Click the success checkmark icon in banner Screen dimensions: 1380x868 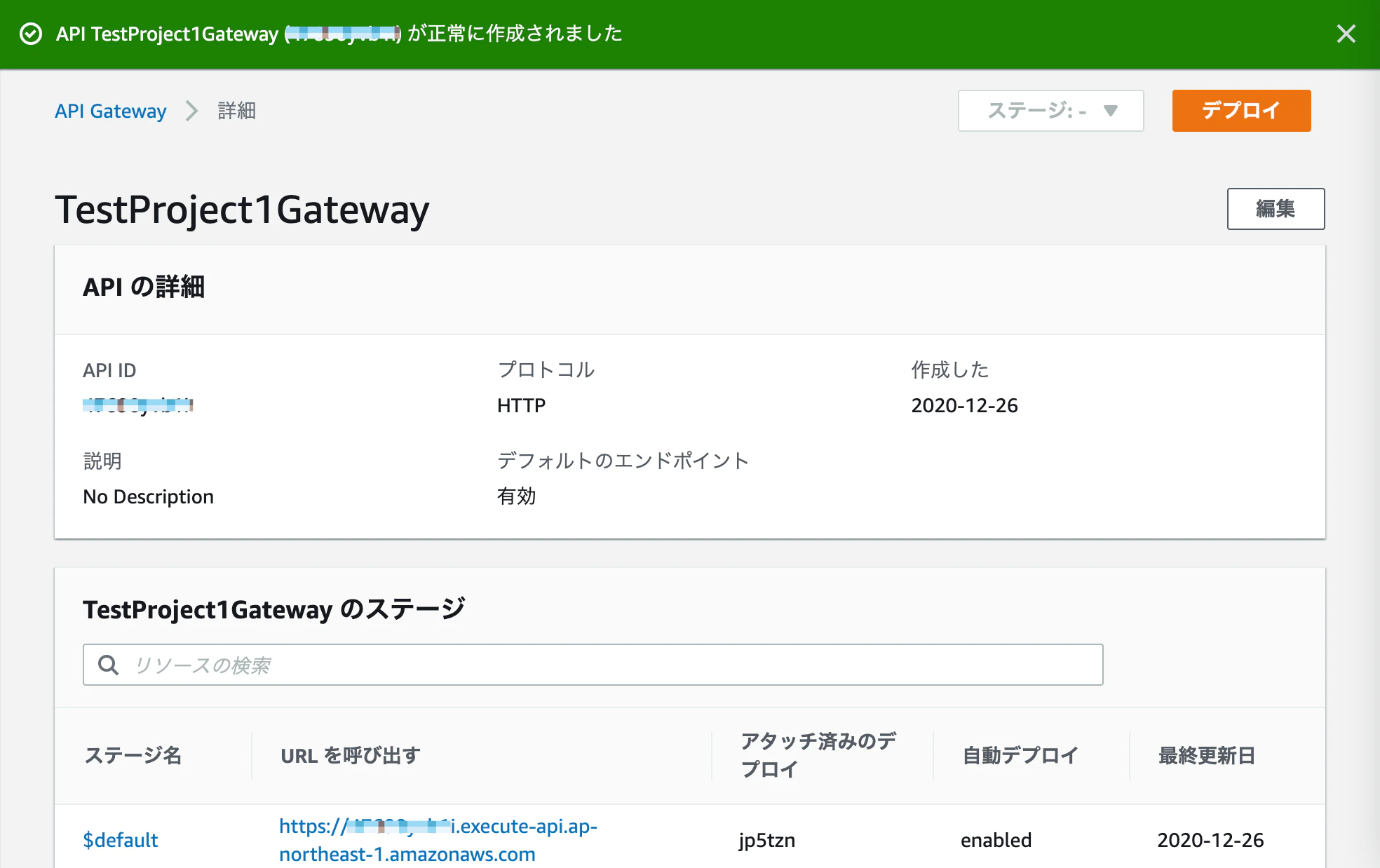(x=31, y=34)
